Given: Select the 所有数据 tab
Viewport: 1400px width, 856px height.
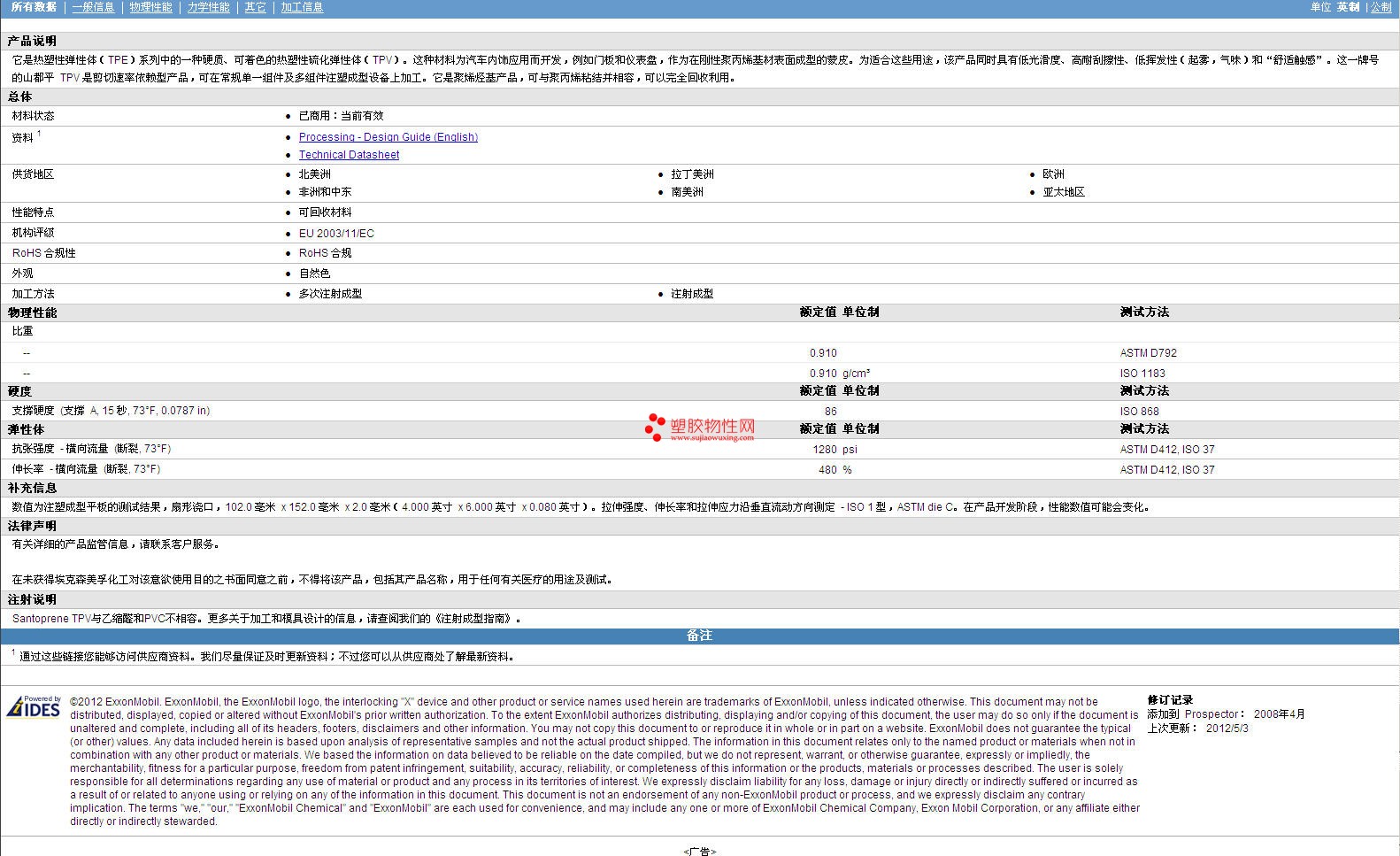Looking at the screenshot, I should (34, 7).
